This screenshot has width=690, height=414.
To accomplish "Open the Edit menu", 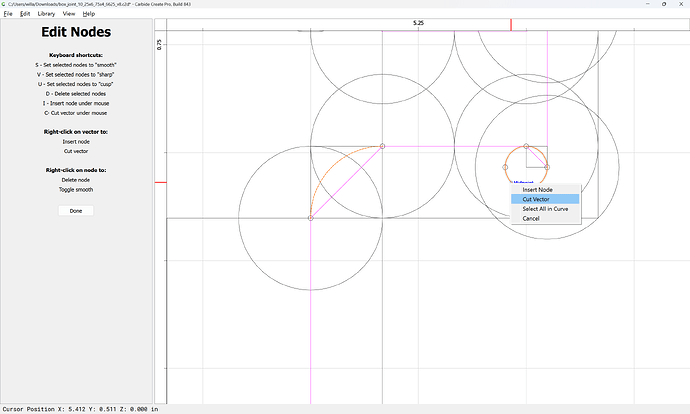I will pos(25,14).
